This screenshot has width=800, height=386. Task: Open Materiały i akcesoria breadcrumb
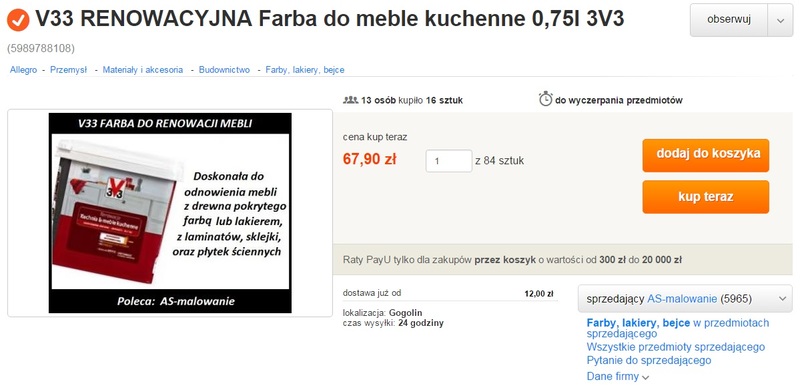pyautogui.click(x=143, y=70)
